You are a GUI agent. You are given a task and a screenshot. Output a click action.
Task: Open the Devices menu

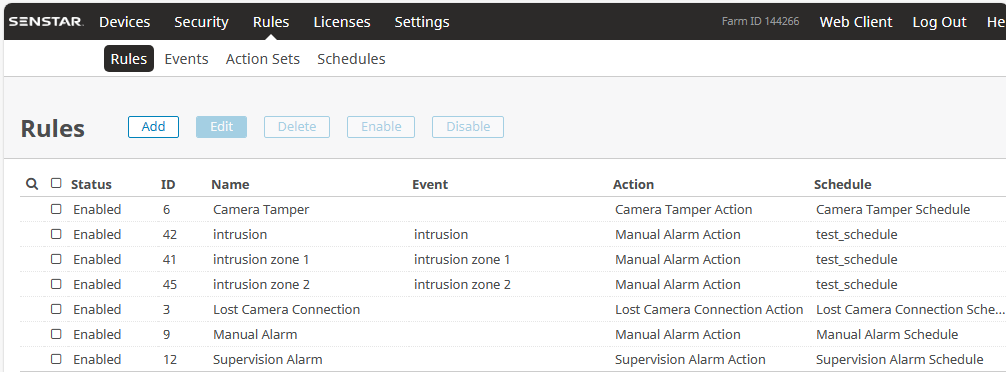(124, 22)
